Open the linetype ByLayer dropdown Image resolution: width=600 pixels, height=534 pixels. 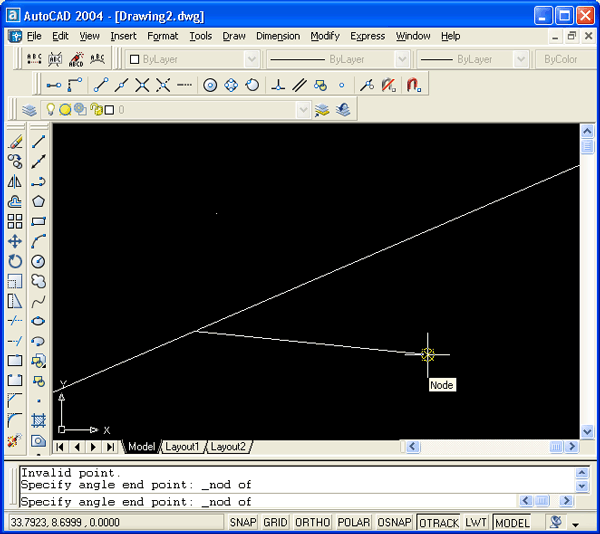click(x=401, y=60)
